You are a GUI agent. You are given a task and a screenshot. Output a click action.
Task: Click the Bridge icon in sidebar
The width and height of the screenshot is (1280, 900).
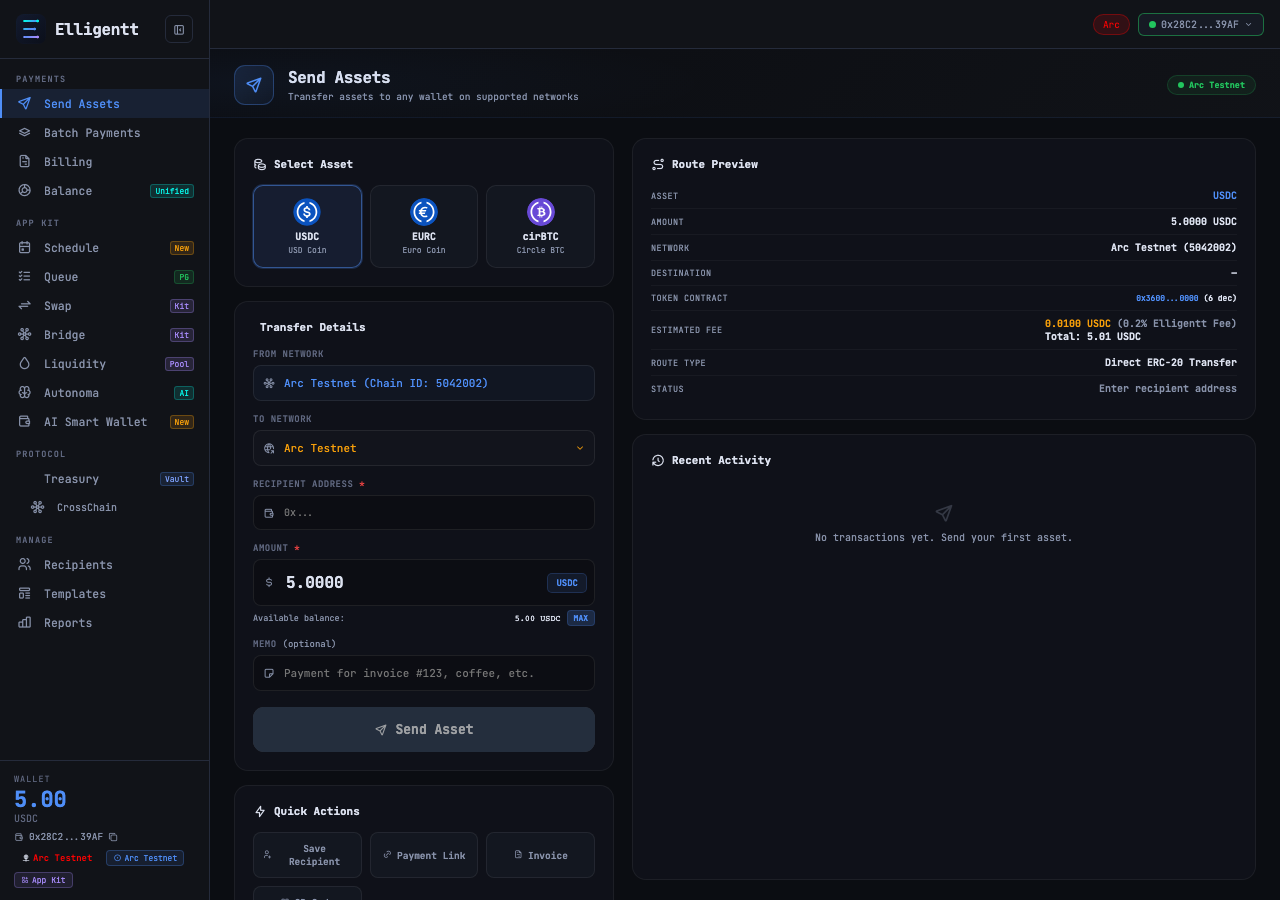25,334
